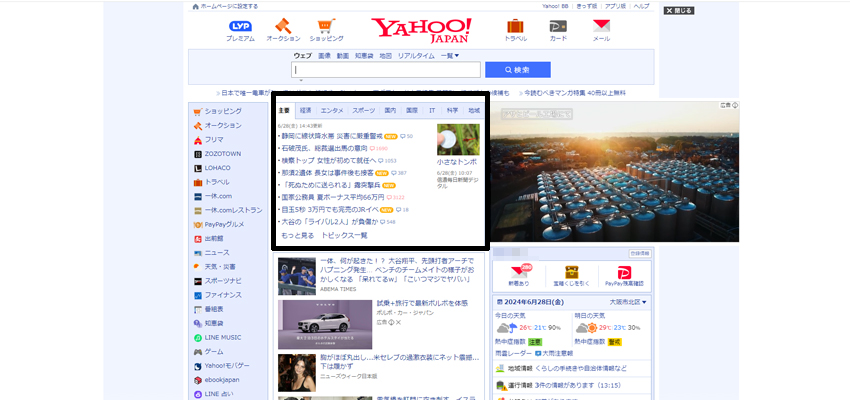Click the hammer icon next to sidebar オークション
Image resolution: width=850 pixels, height=400 pixels.
[x=198, y=126]
